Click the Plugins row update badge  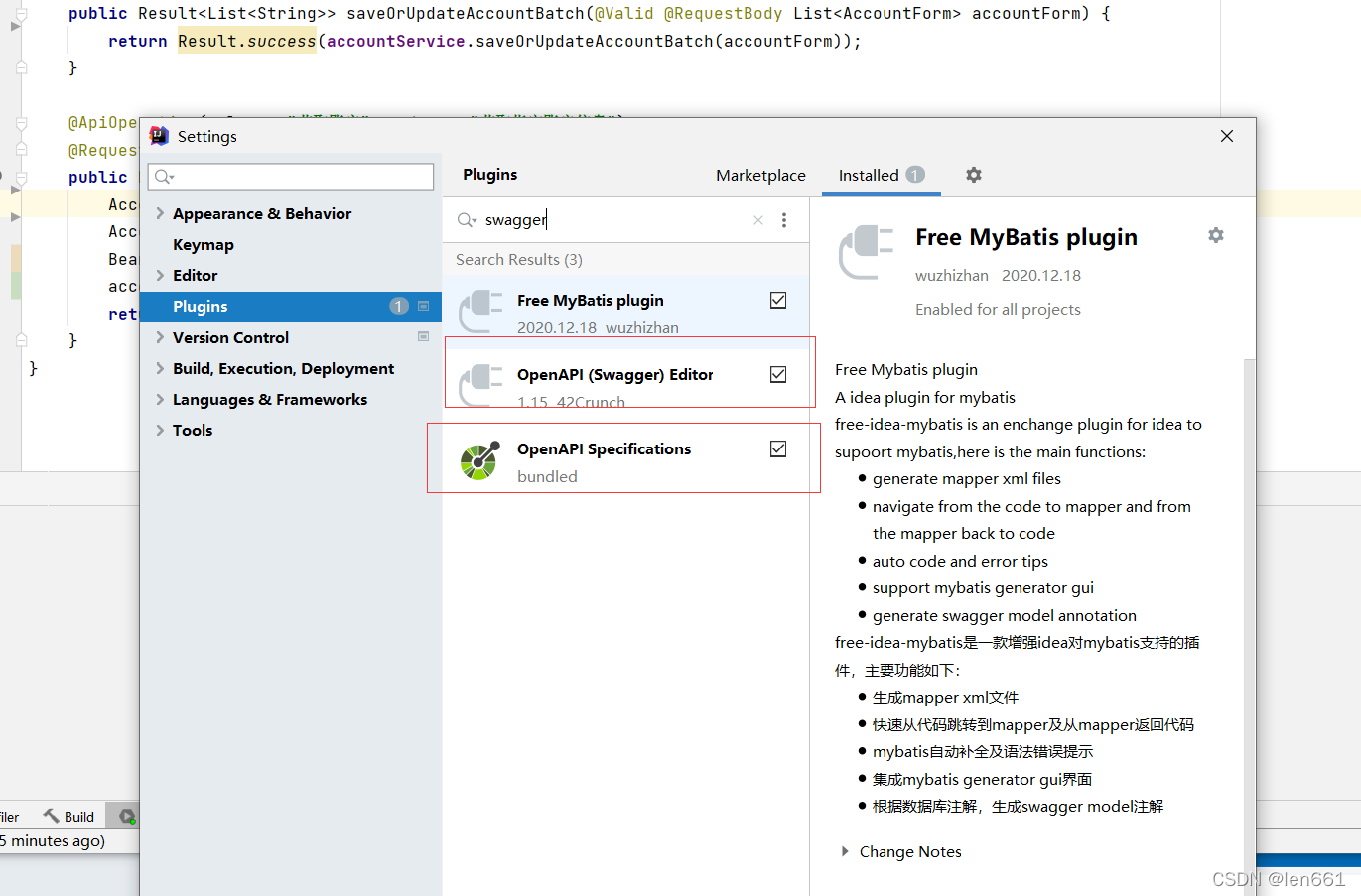399,306
